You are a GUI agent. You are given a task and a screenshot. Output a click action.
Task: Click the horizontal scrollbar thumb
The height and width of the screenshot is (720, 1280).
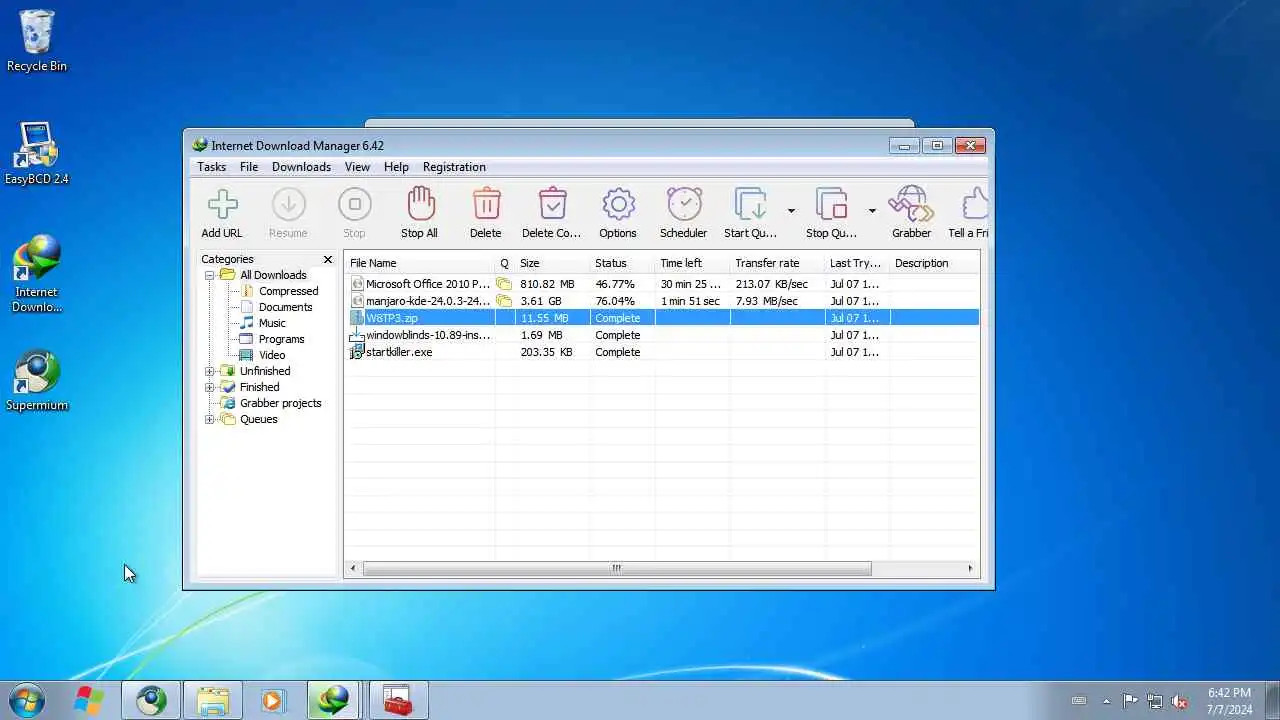click(616, 568)
